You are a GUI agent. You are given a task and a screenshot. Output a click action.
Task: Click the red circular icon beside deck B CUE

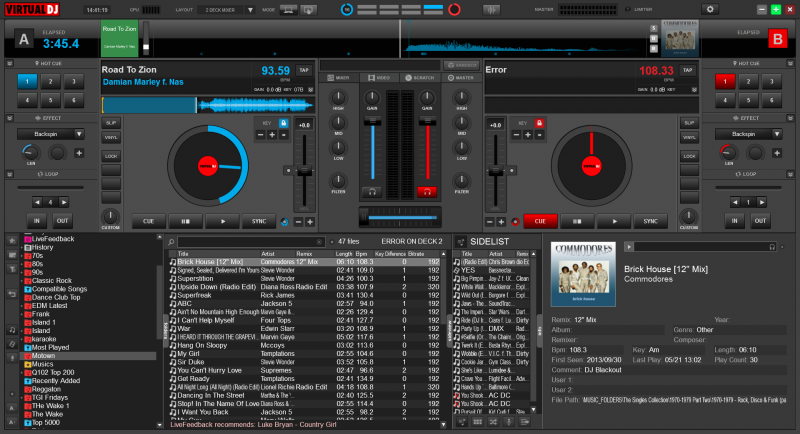click(515, 222)
